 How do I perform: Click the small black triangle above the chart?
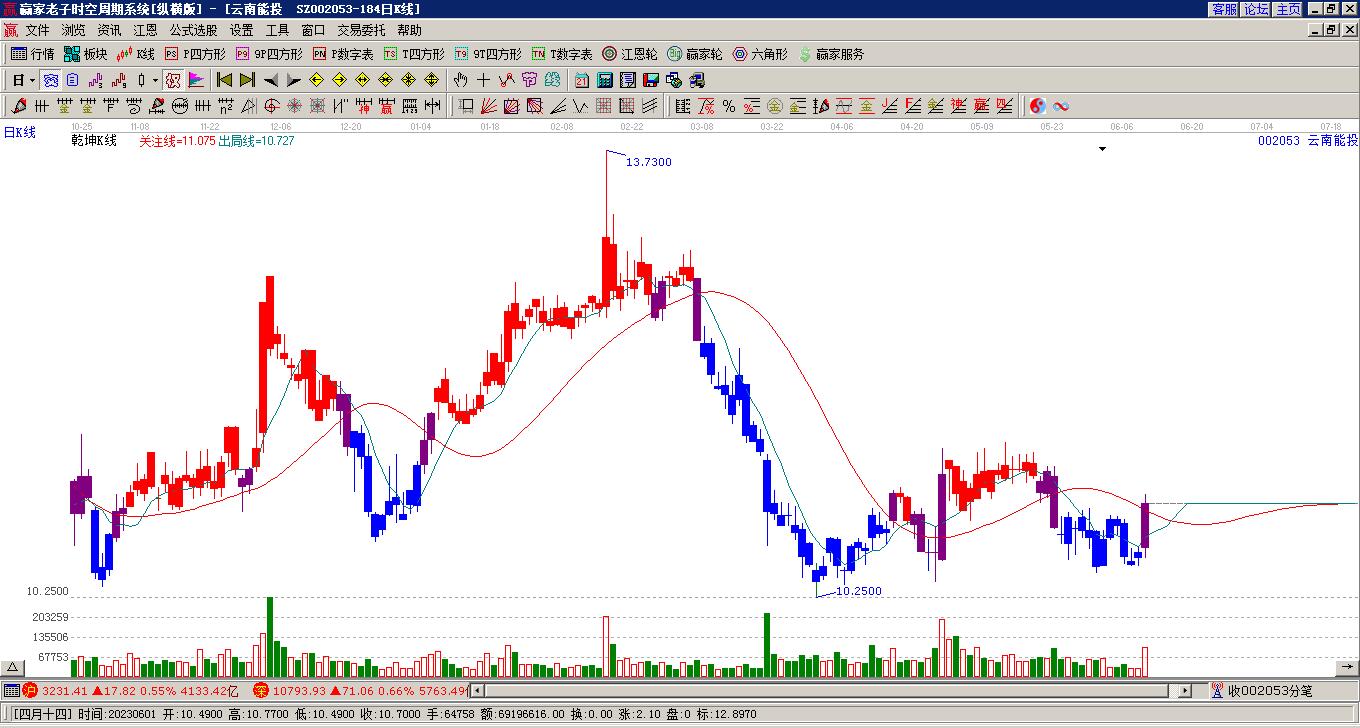tap(1103, 149)
